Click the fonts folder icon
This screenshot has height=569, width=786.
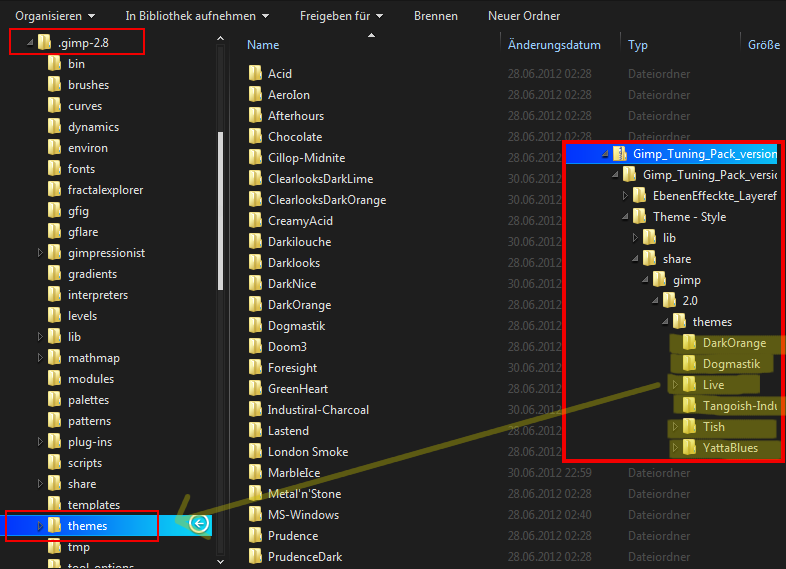pos(54,169)
